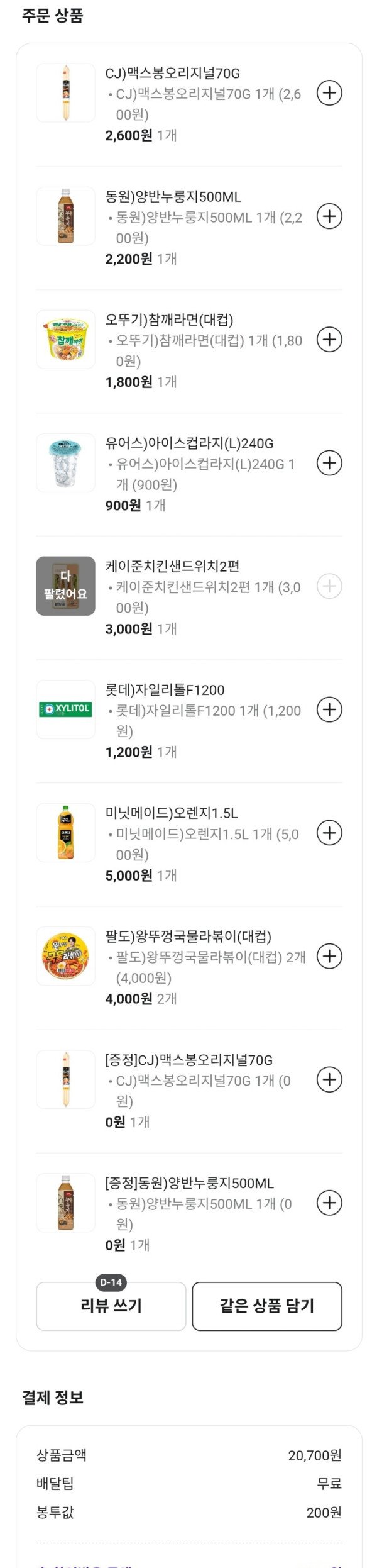Screen dimensions: 377x1568
Task: Tap the sold-out 케이준치킨샌드위치 thumbnail
Action: (x=65, y=586)
